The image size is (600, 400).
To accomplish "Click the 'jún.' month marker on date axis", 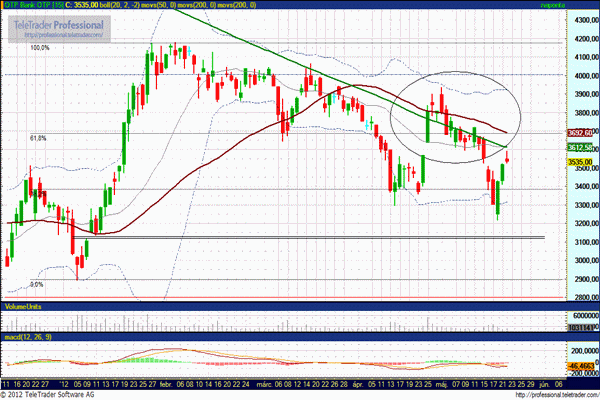I will (x=545, y=384).
